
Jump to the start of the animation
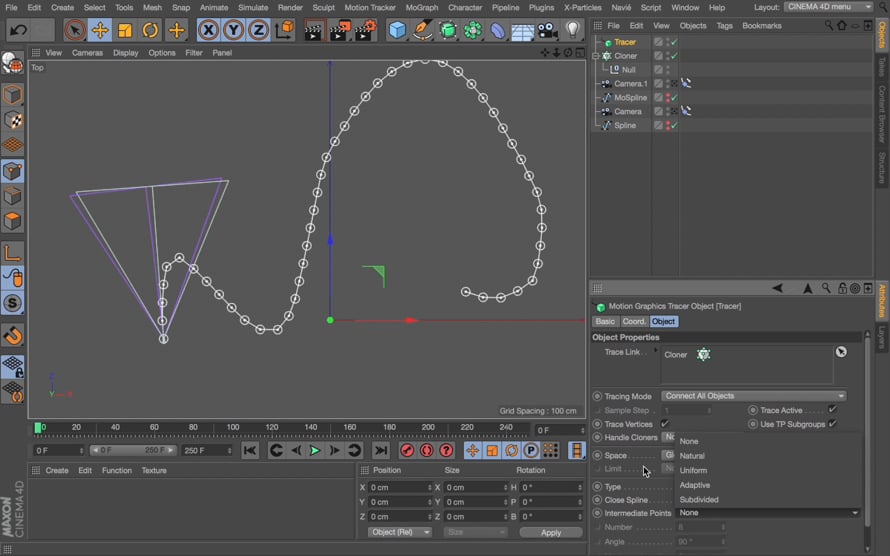(x=250, y=451)
